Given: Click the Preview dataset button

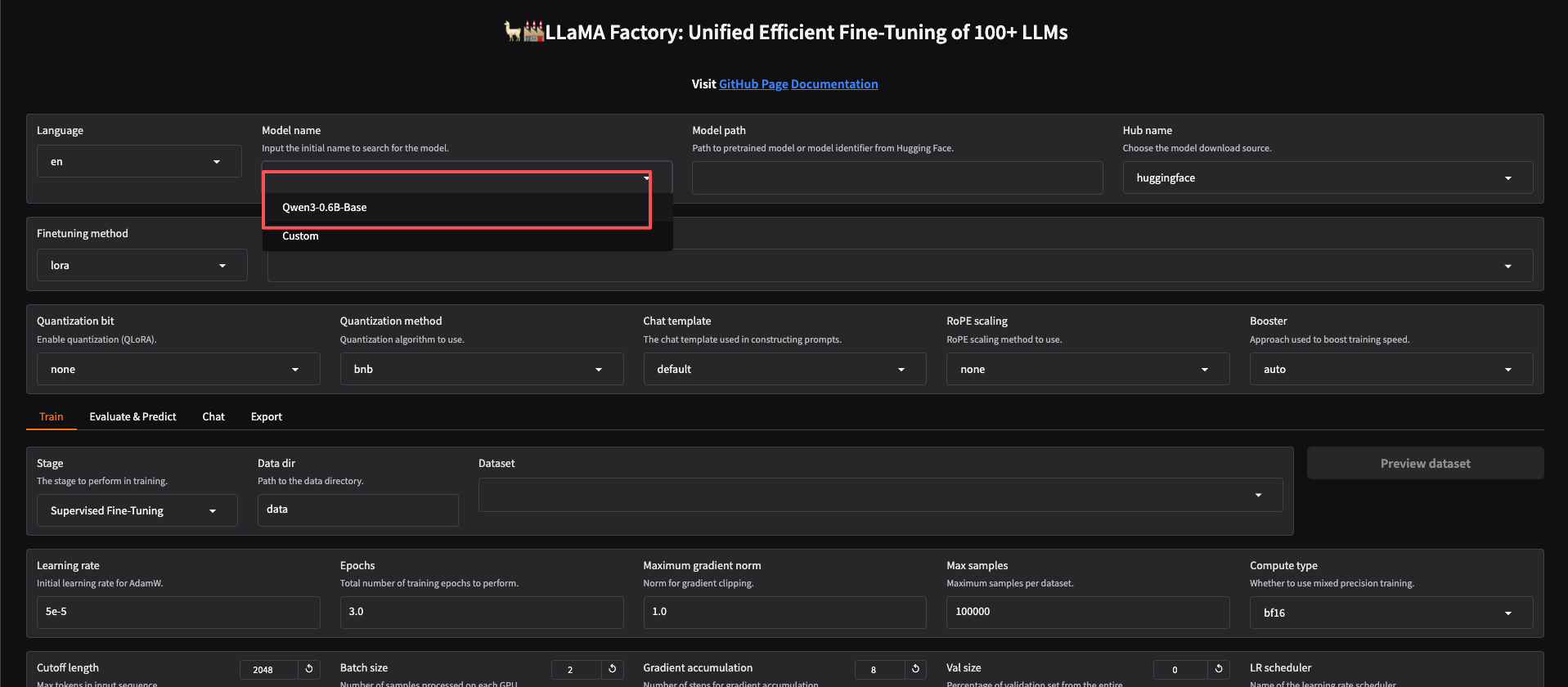Looking at the screenshot, I should (x=1425, y=464).
